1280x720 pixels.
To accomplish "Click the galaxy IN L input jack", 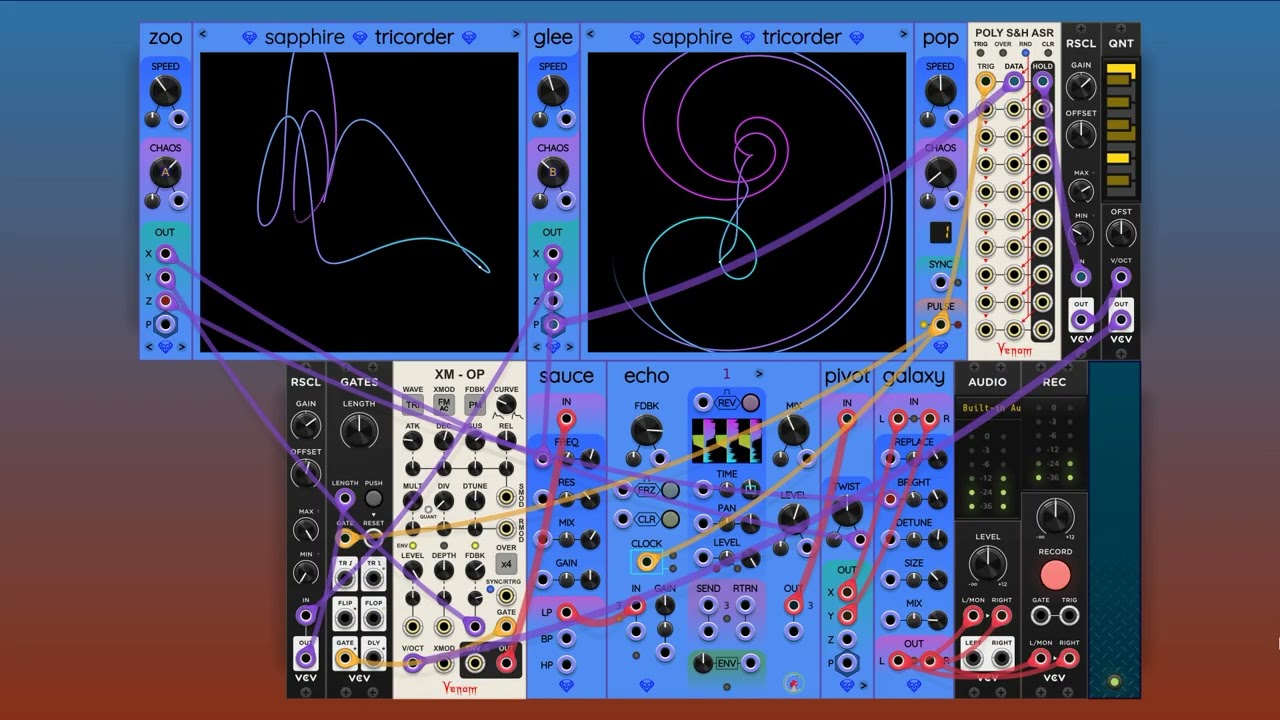I will (x=897, y=420).
